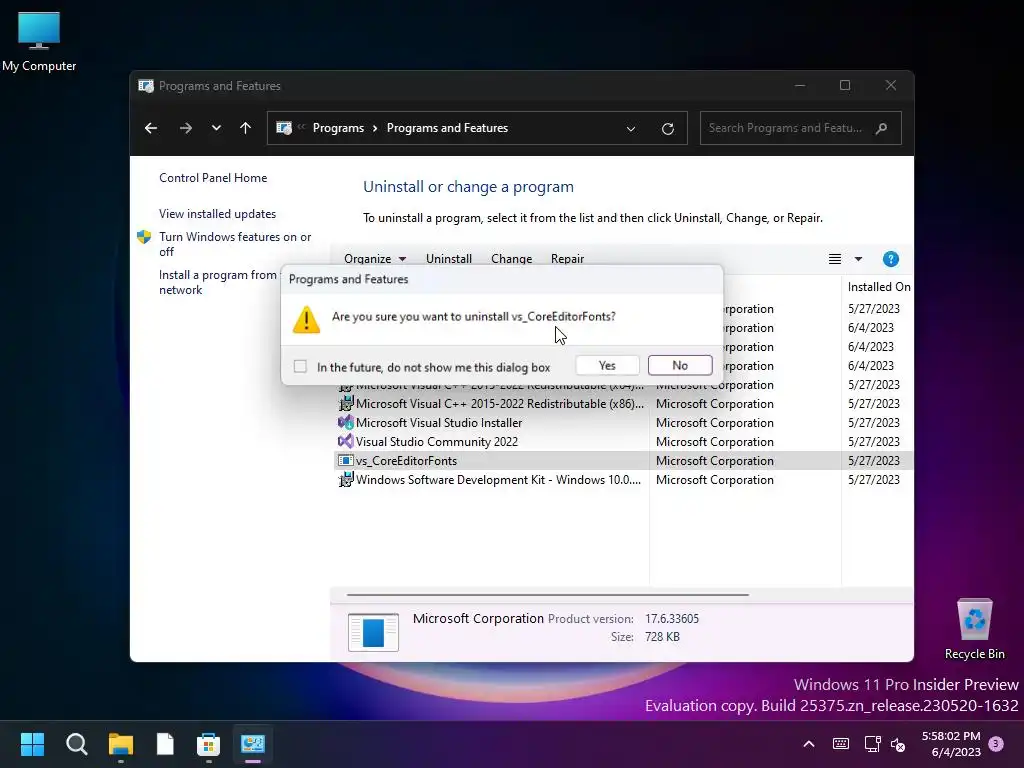Select the vs_CoreEditorFonts entry

pos(623,460)
